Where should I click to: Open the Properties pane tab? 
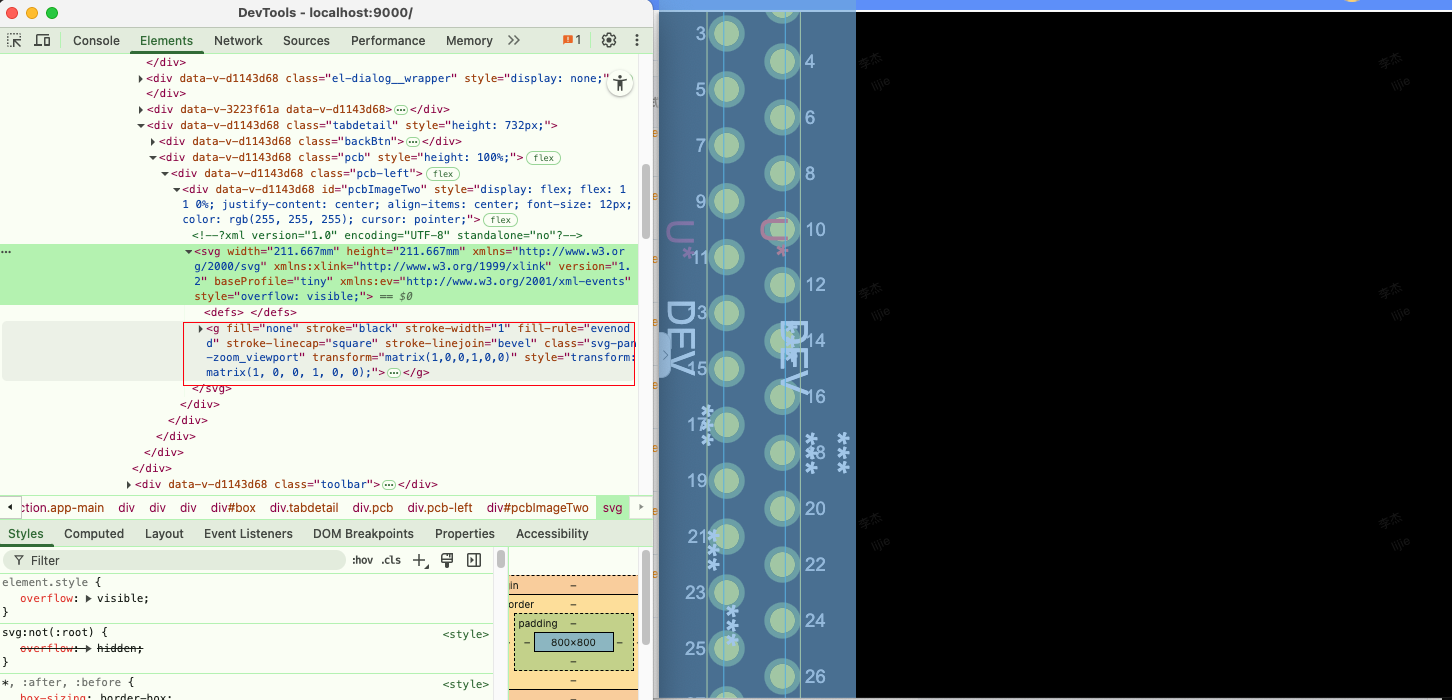pos(465,533)
